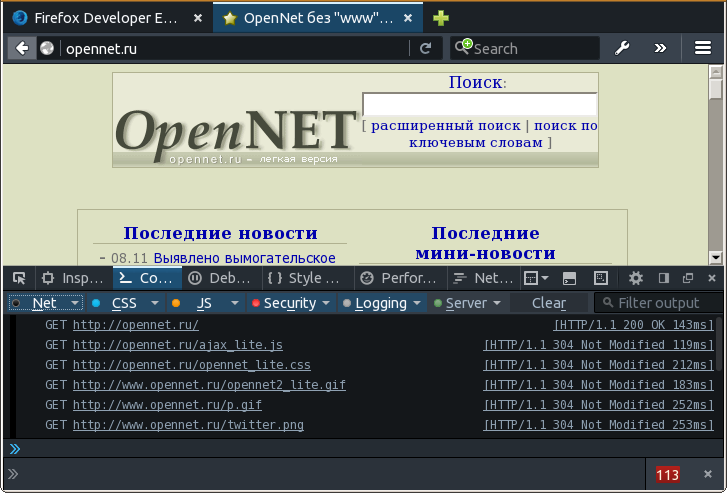
Task: Expand the Security filter dropdown arrow
Action: (326, 303)
